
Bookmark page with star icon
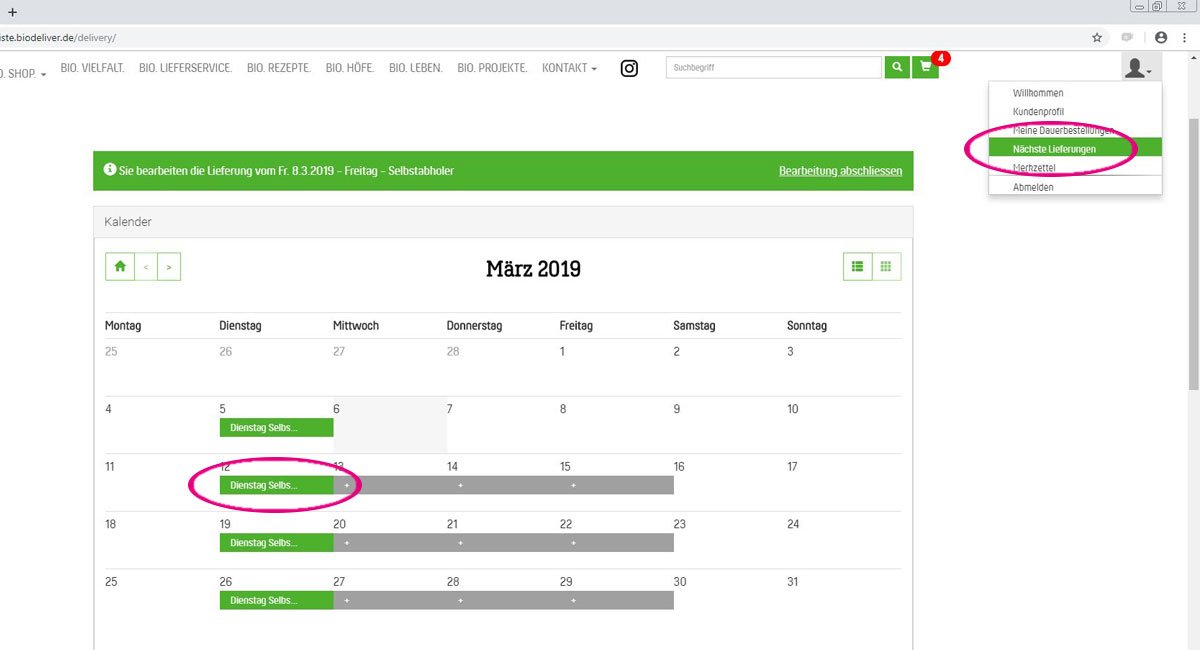[1097, 37]
